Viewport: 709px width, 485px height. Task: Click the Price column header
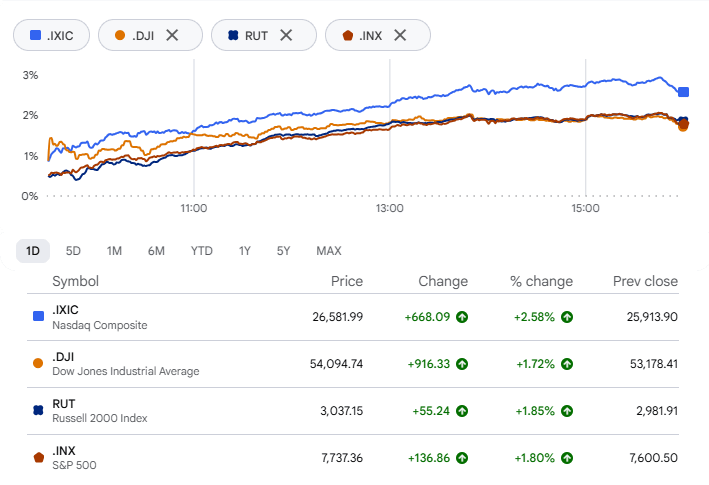point(347,281)
